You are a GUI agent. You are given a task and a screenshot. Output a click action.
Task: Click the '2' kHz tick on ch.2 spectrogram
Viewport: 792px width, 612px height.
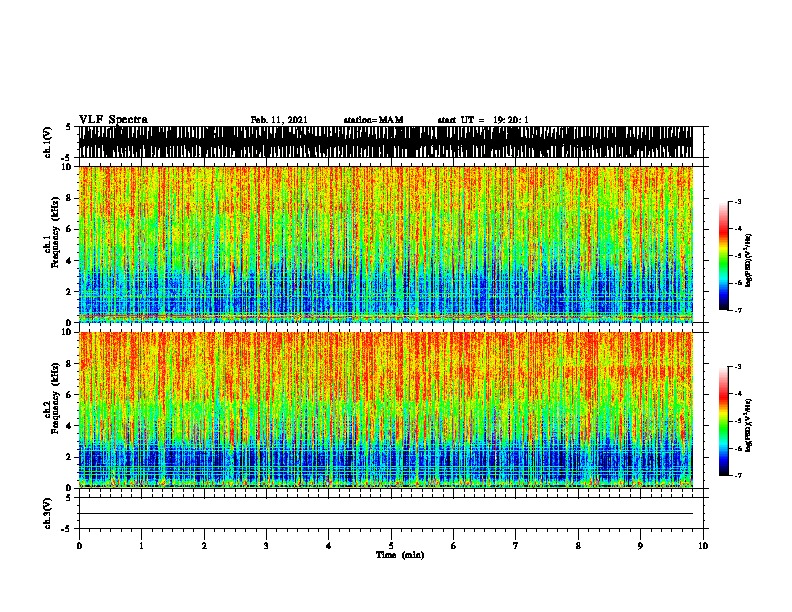pyautogui.click(x=70, y=457)
